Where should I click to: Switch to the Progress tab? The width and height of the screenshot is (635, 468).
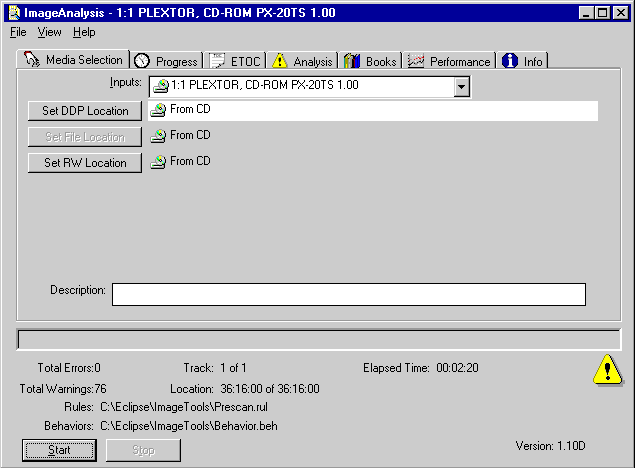point(168,61)
